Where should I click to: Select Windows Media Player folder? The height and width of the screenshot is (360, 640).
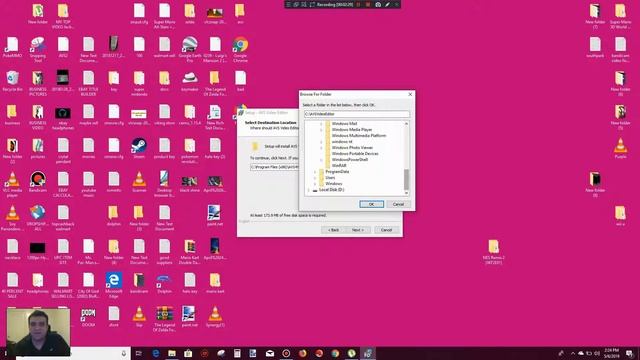[x=352, y=130]
